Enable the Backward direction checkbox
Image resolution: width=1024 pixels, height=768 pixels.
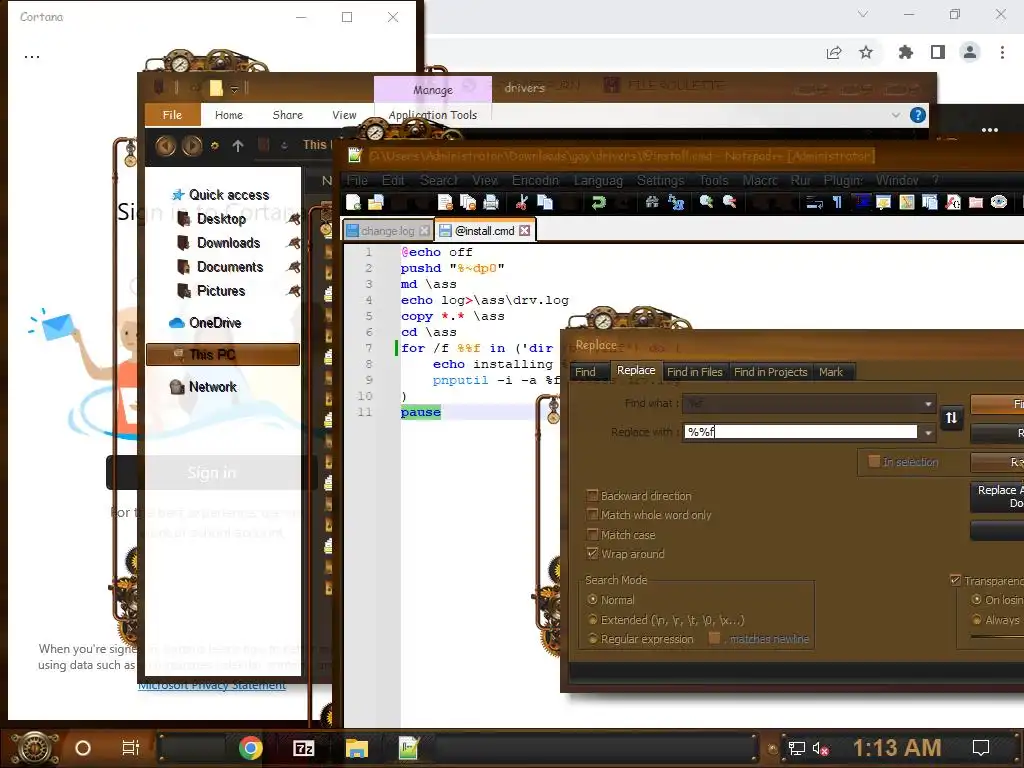pyautogui.click(x=592, y=496)
